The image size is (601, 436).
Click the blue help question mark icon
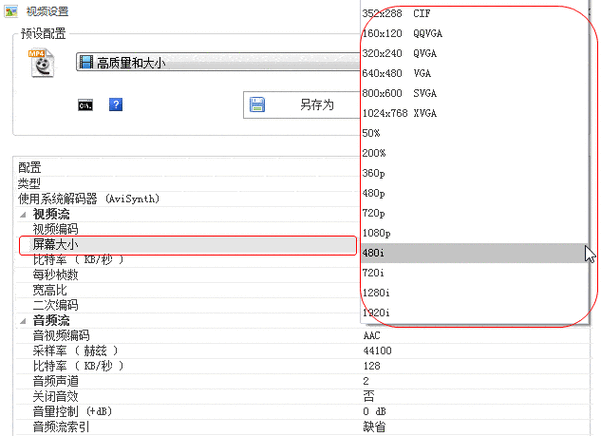pyautogui.click(x=115, y=104)
